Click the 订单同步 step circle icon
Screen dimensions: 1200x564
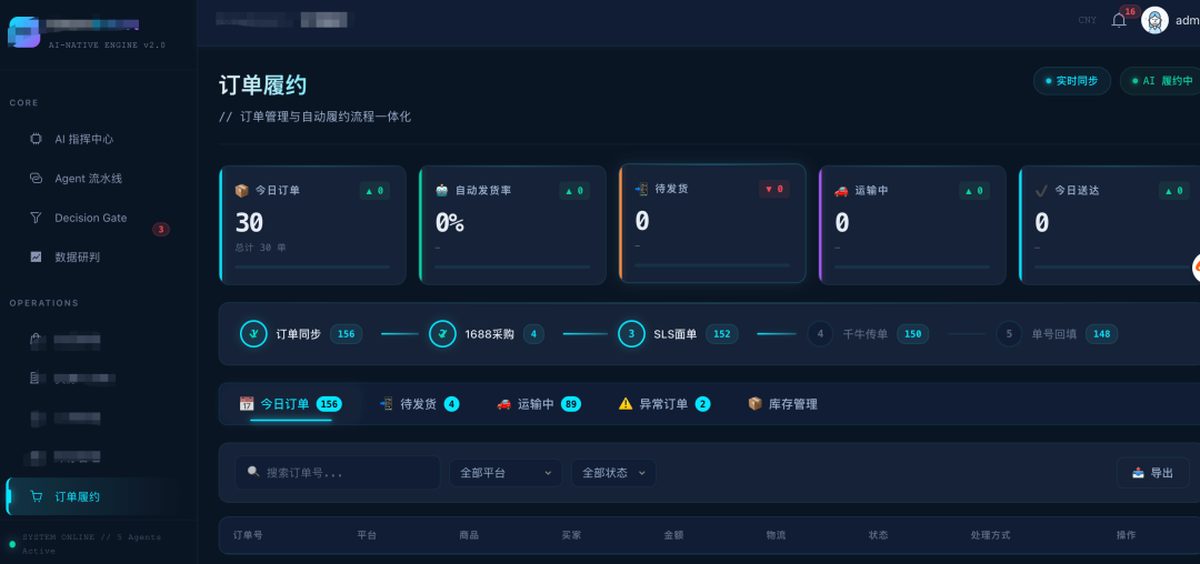pyautogui.click(x=254, y=334)
